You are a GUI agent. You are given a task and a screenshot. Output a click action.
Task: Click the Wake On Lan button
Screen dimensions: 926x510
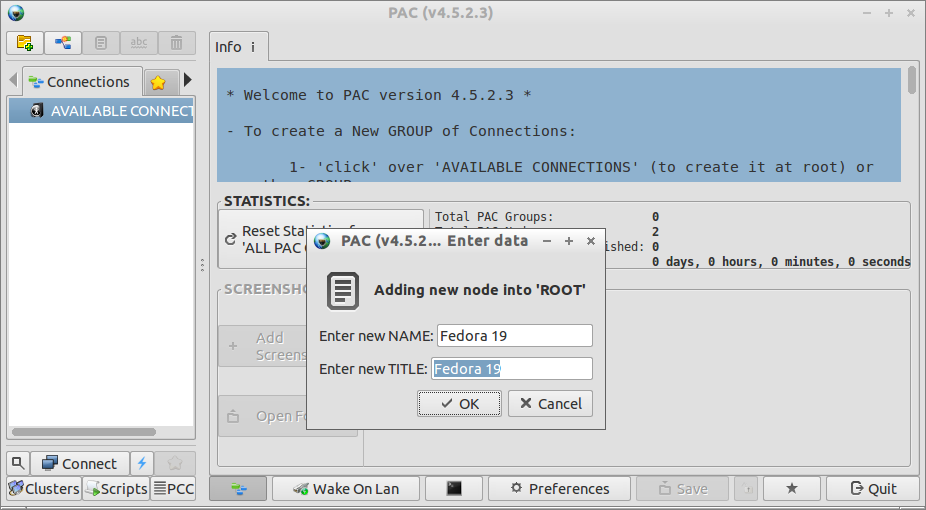(346, 489)
